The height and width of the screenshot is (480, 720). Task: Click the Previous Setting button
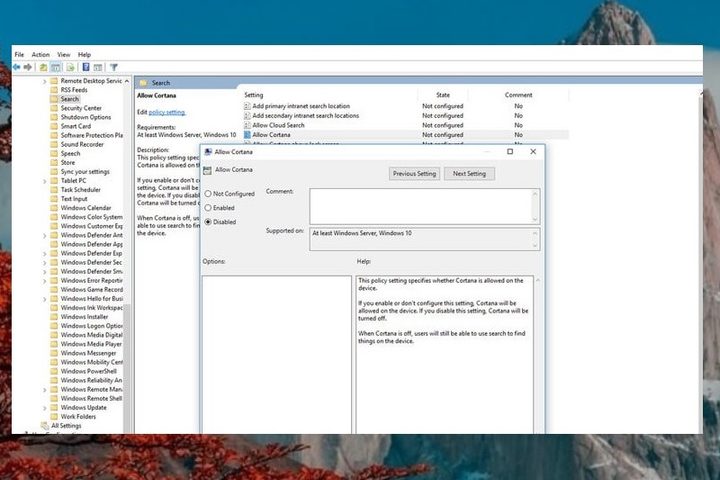tap(414, 174)
